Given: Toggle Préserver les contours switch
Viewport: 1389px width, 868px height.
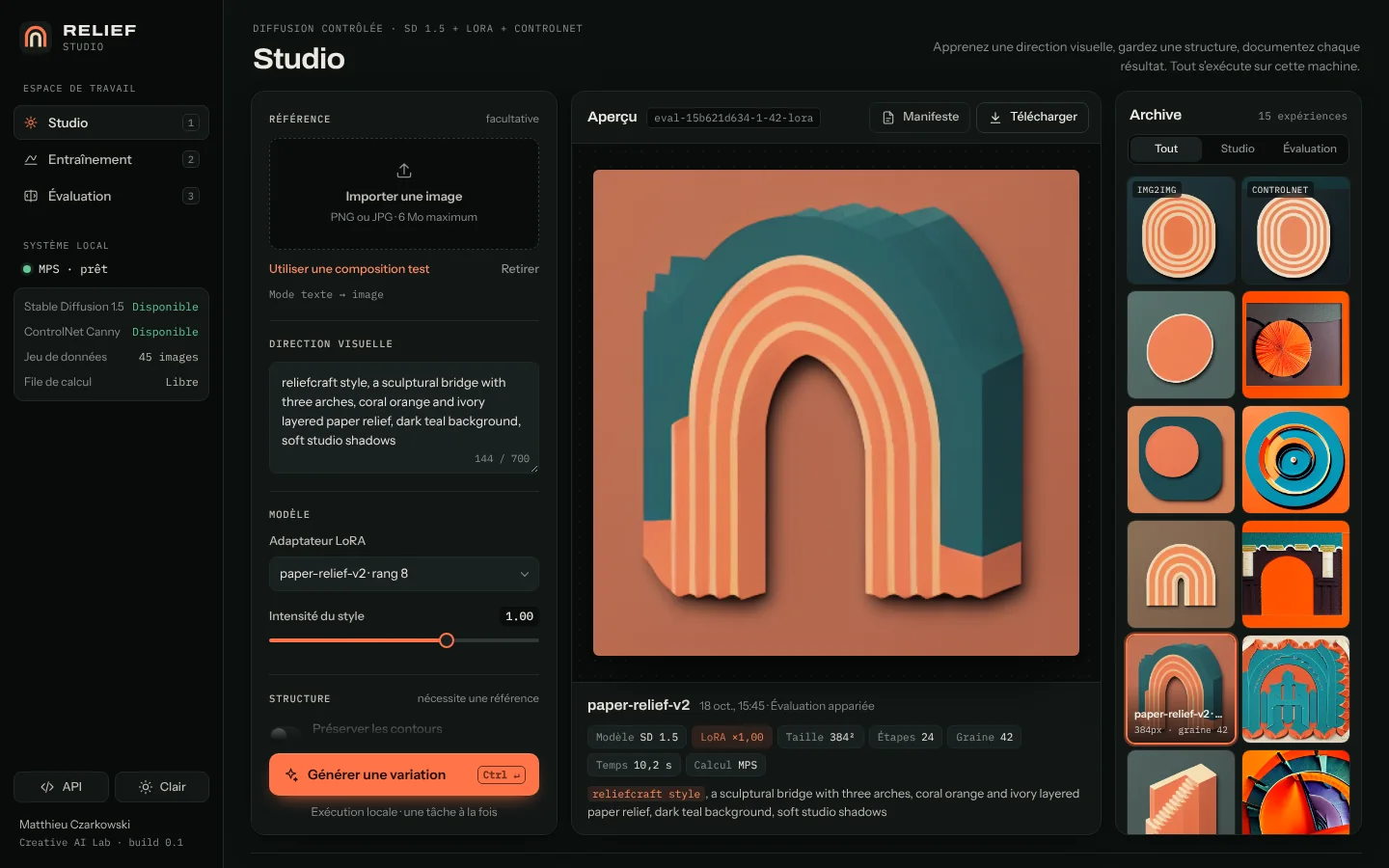Looking at the screenshot, I should coord(286,733).
